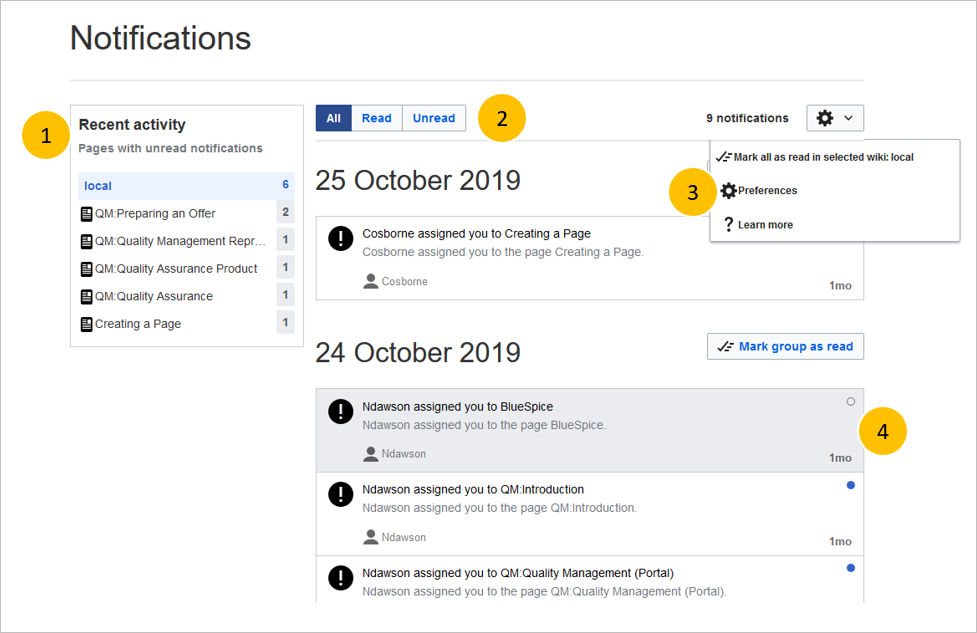
Task: Click page icon next to Creating a Page
Action: [x=87, y=324]
